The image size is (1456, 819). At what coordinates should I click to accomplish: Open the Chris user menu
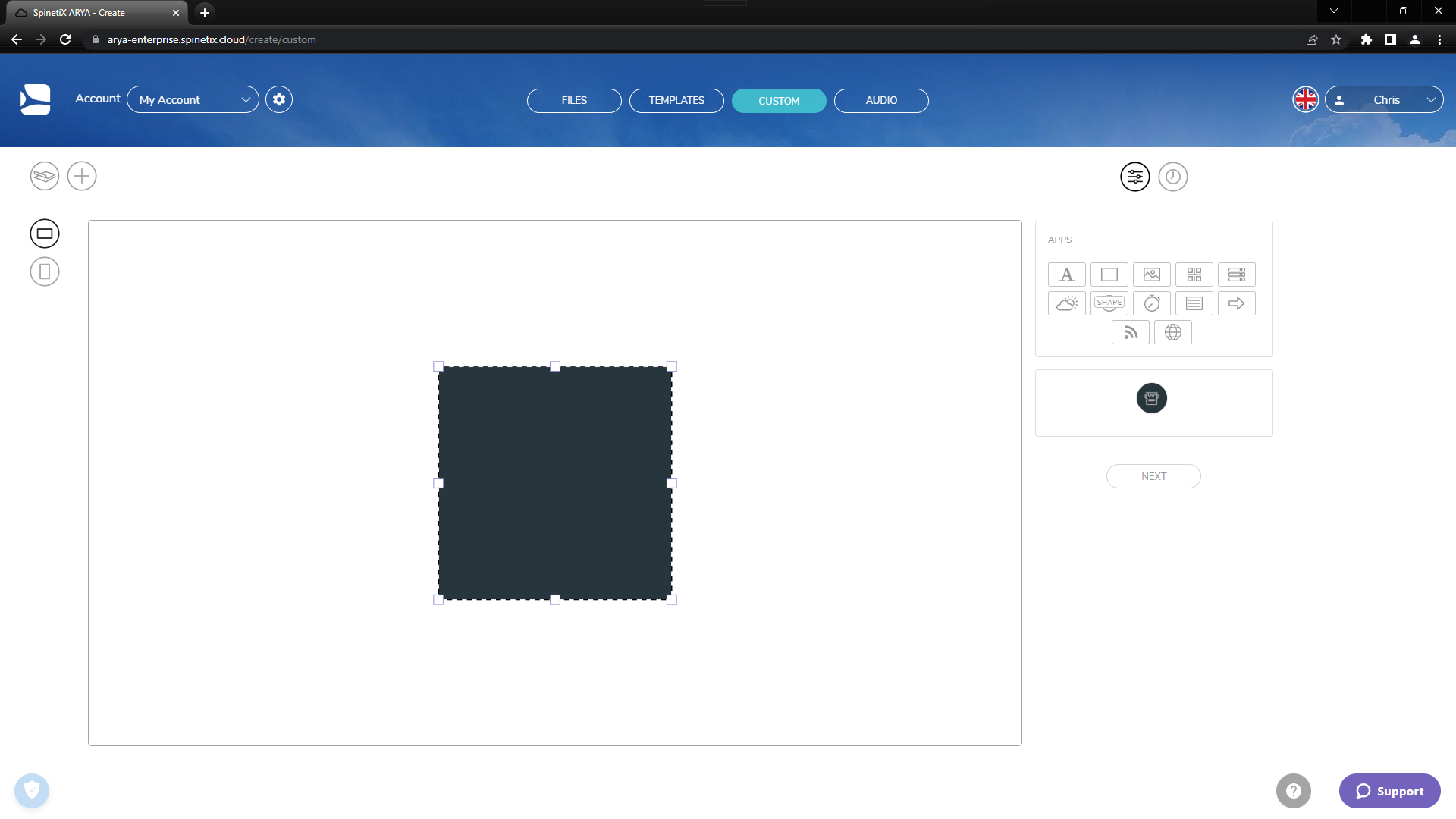tap(1385, 99)
